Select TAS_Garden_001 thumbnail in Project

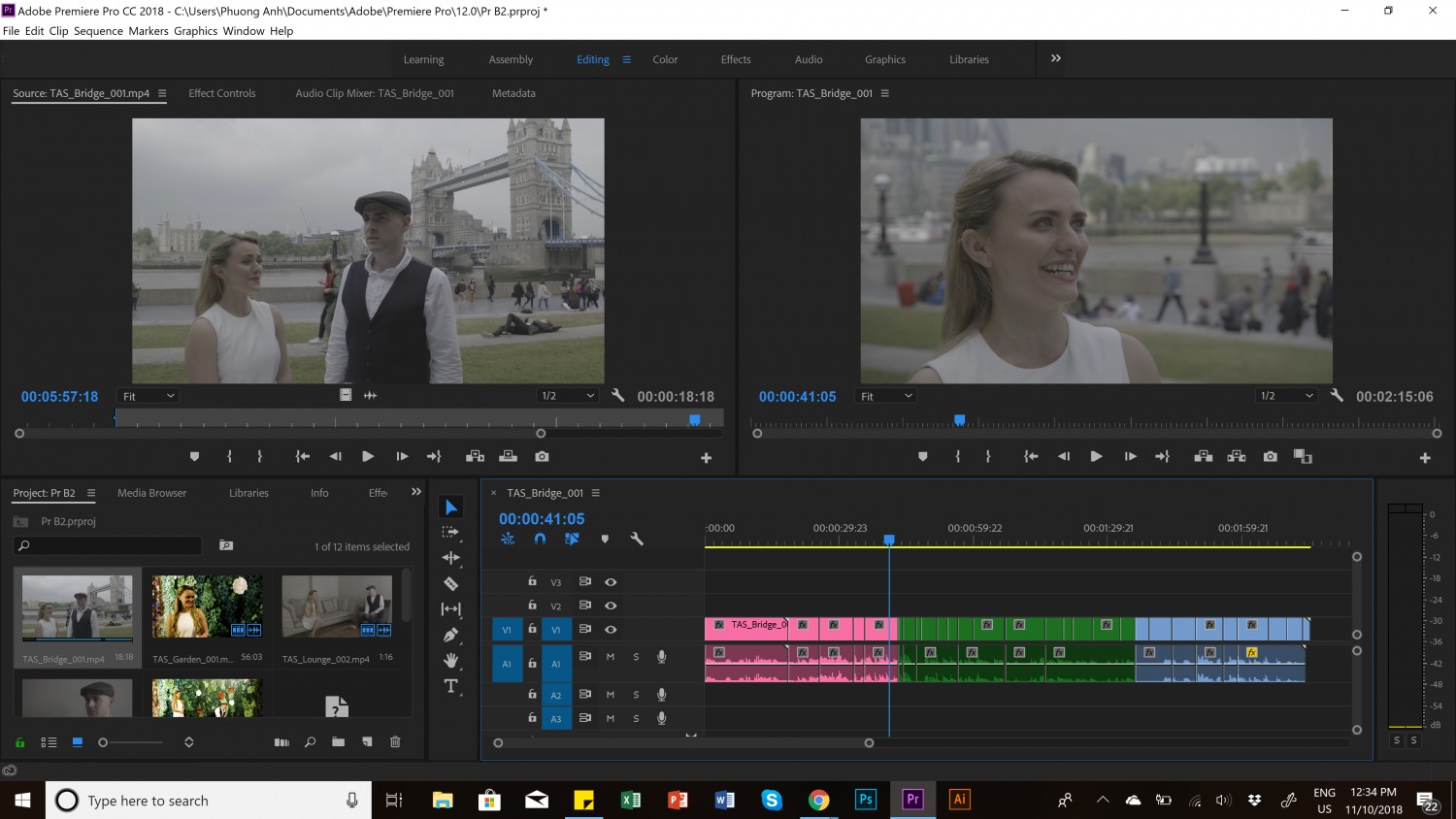pos(207,607)
